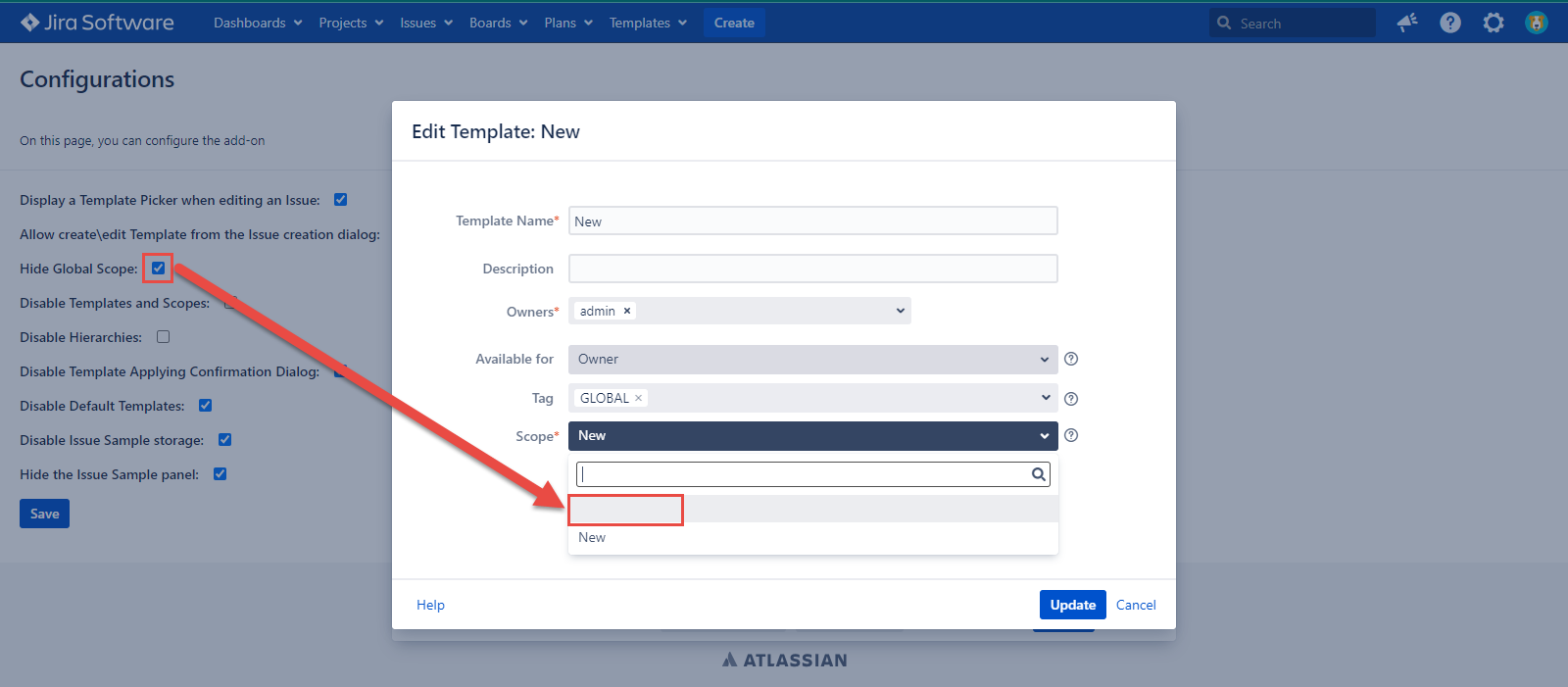
Task: Click help icon next to Available for
Action: [1071, 359]
